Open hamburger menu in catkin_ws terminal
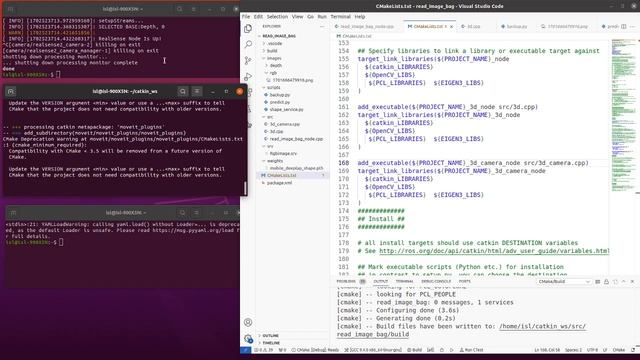The image size is (640, 360). coord(197,91)
